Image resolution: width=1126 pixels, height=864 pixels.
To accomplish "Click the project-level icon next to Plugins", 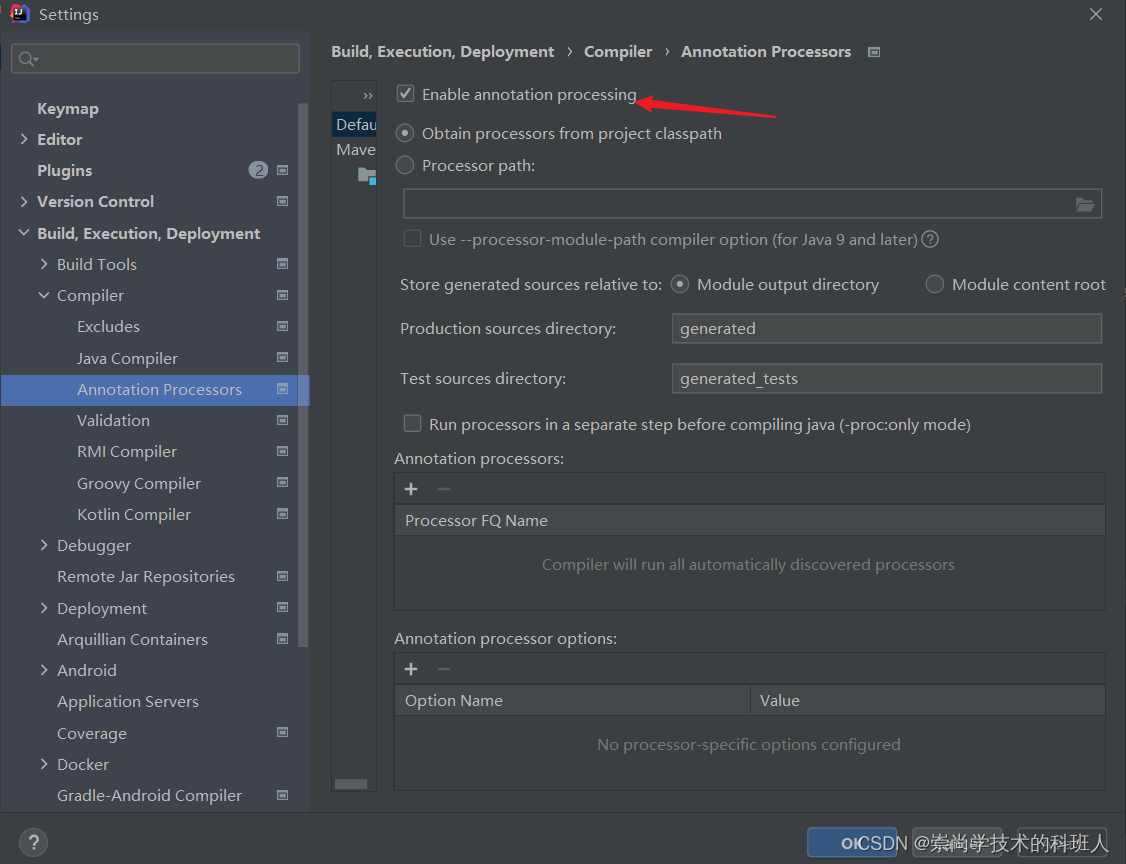I will point(282,170).
